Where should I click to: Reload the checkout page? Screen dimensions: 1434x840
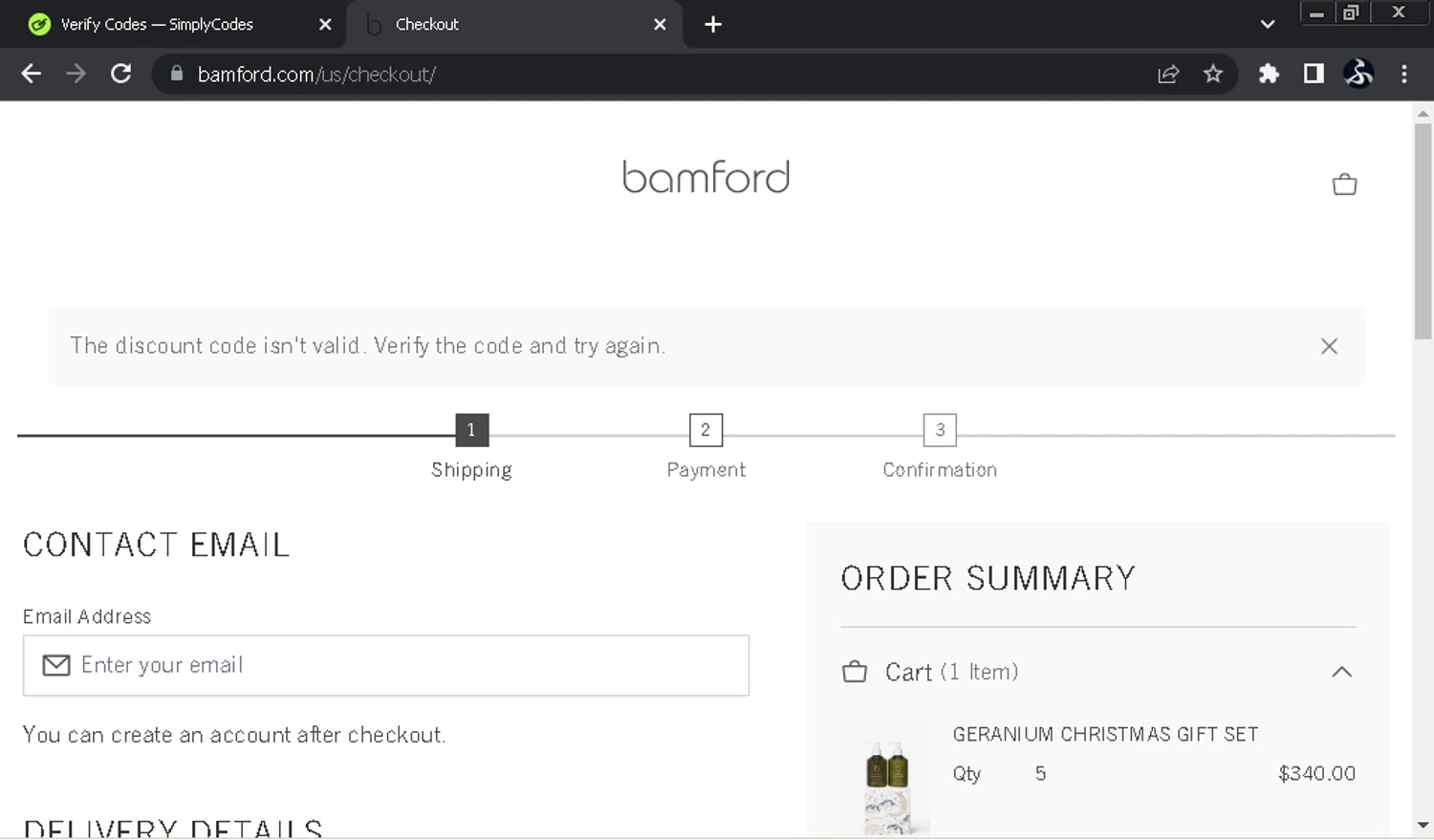click(x=120, y=74)
